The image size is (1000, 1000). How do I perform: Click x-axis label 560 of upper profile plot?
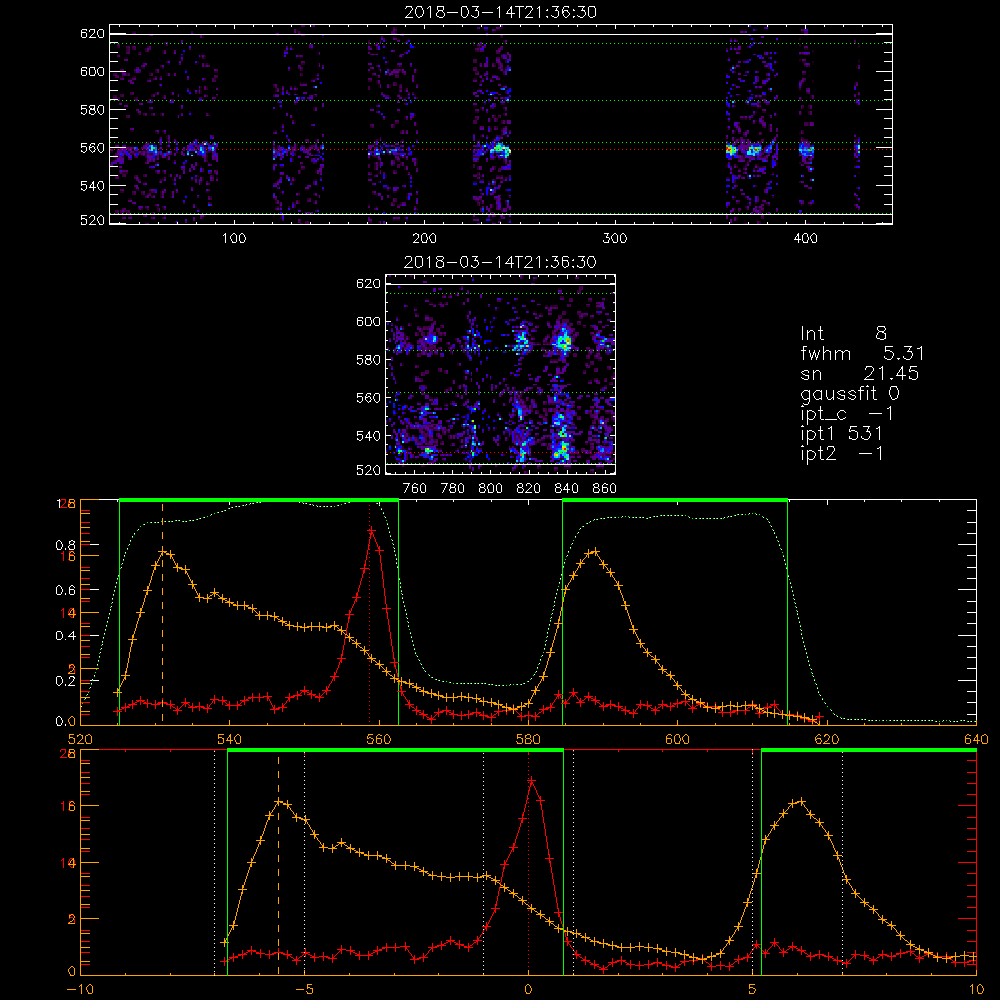(379, 740)
